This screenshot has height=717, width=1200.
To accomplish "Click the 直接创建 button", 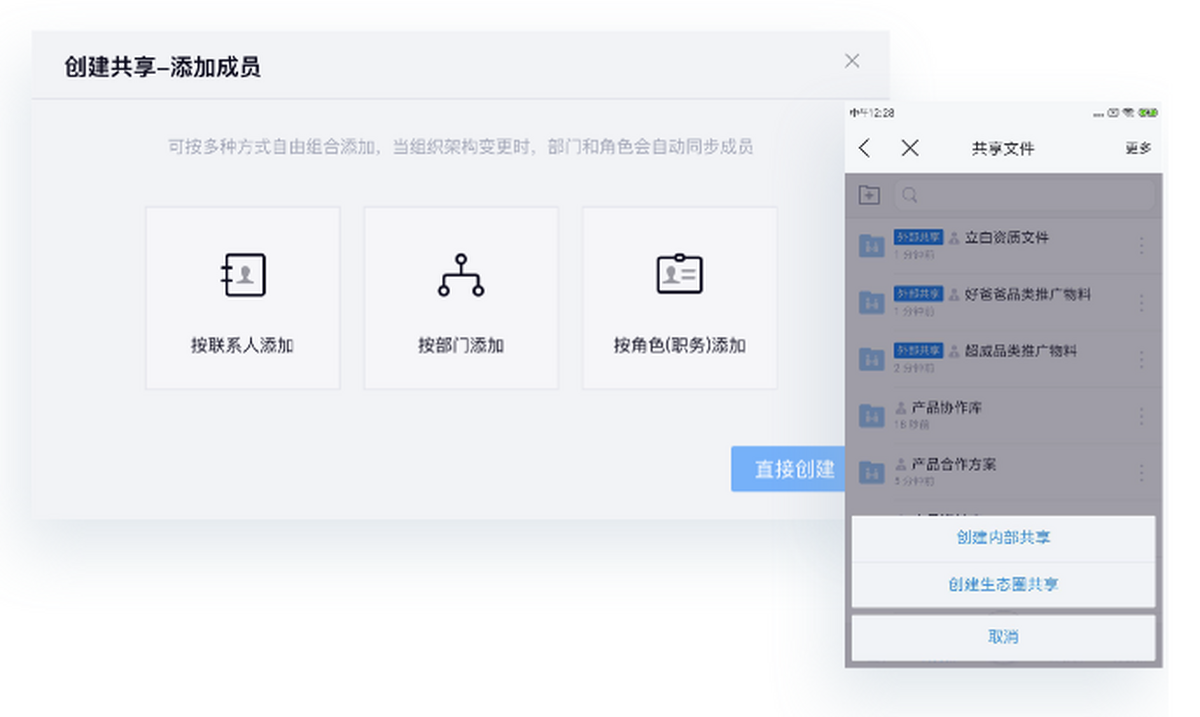I will point(790,469).
